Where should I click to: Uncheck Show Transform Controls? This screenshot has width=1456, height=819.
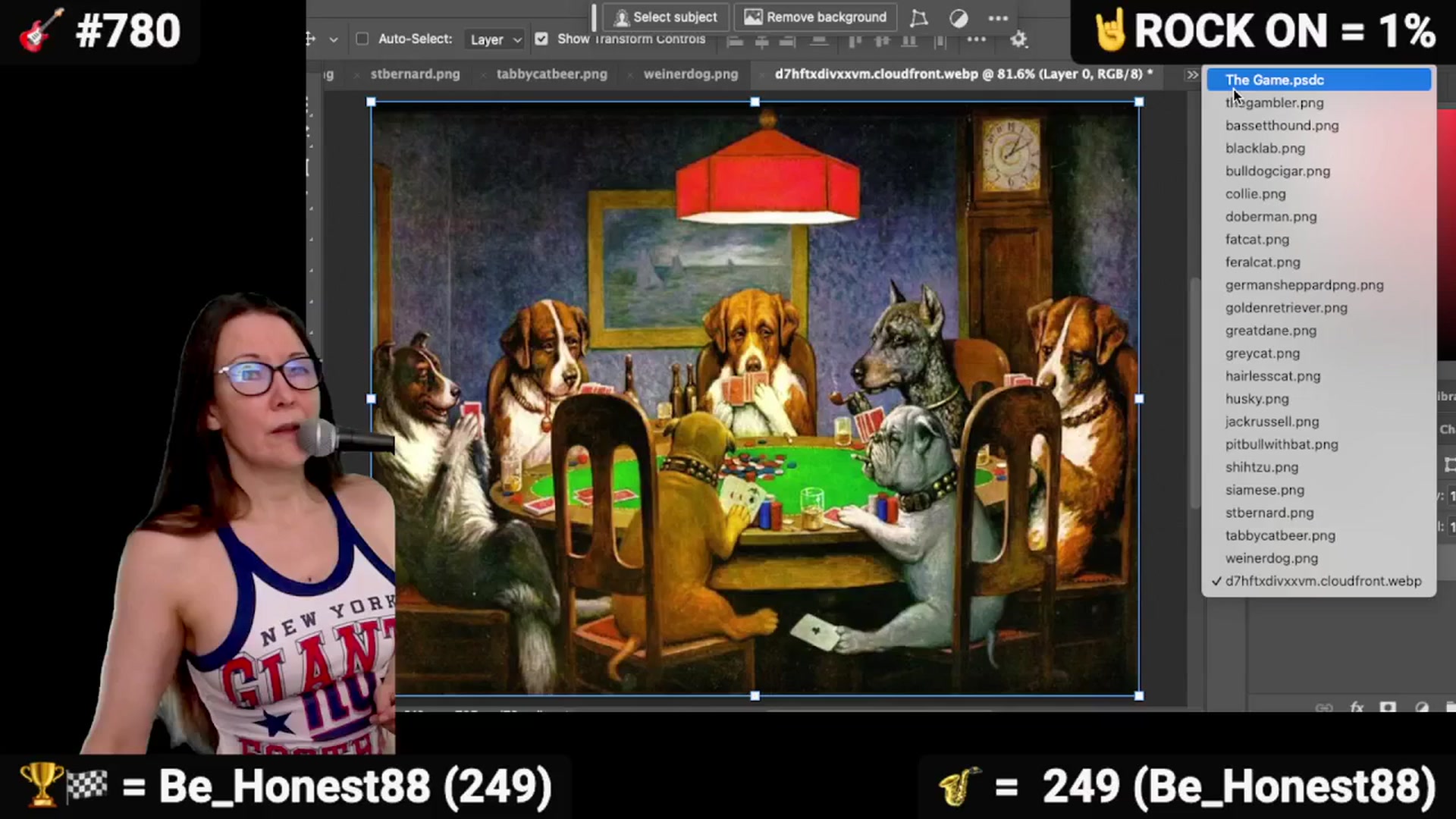[541, 39]
